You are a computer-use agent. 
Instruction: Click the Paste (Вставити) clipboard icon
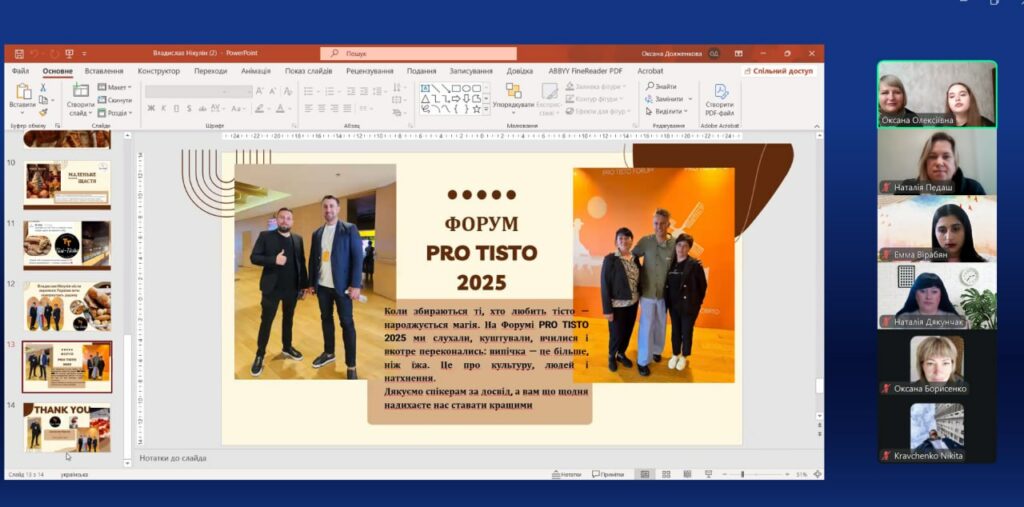tap(22, 93)
